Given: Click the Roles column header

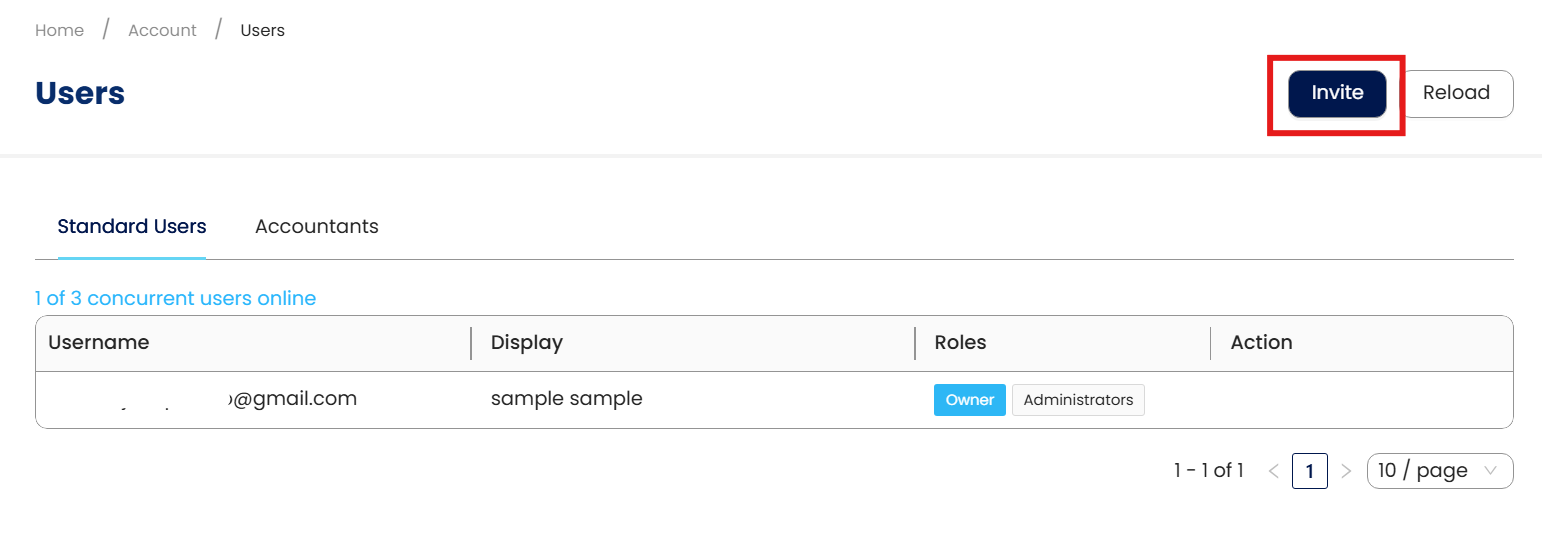Looking at the screenshot, I should pos(960,343).
